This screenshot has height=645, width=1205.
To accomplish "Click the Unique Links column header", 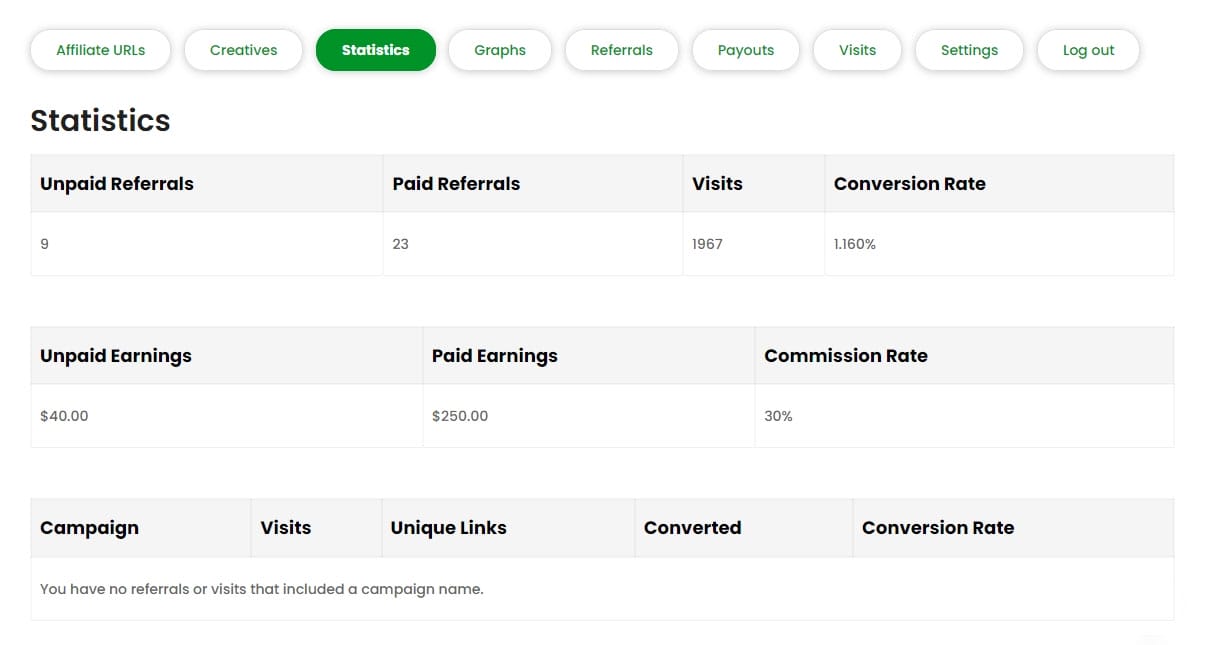I will pos(448,528).
